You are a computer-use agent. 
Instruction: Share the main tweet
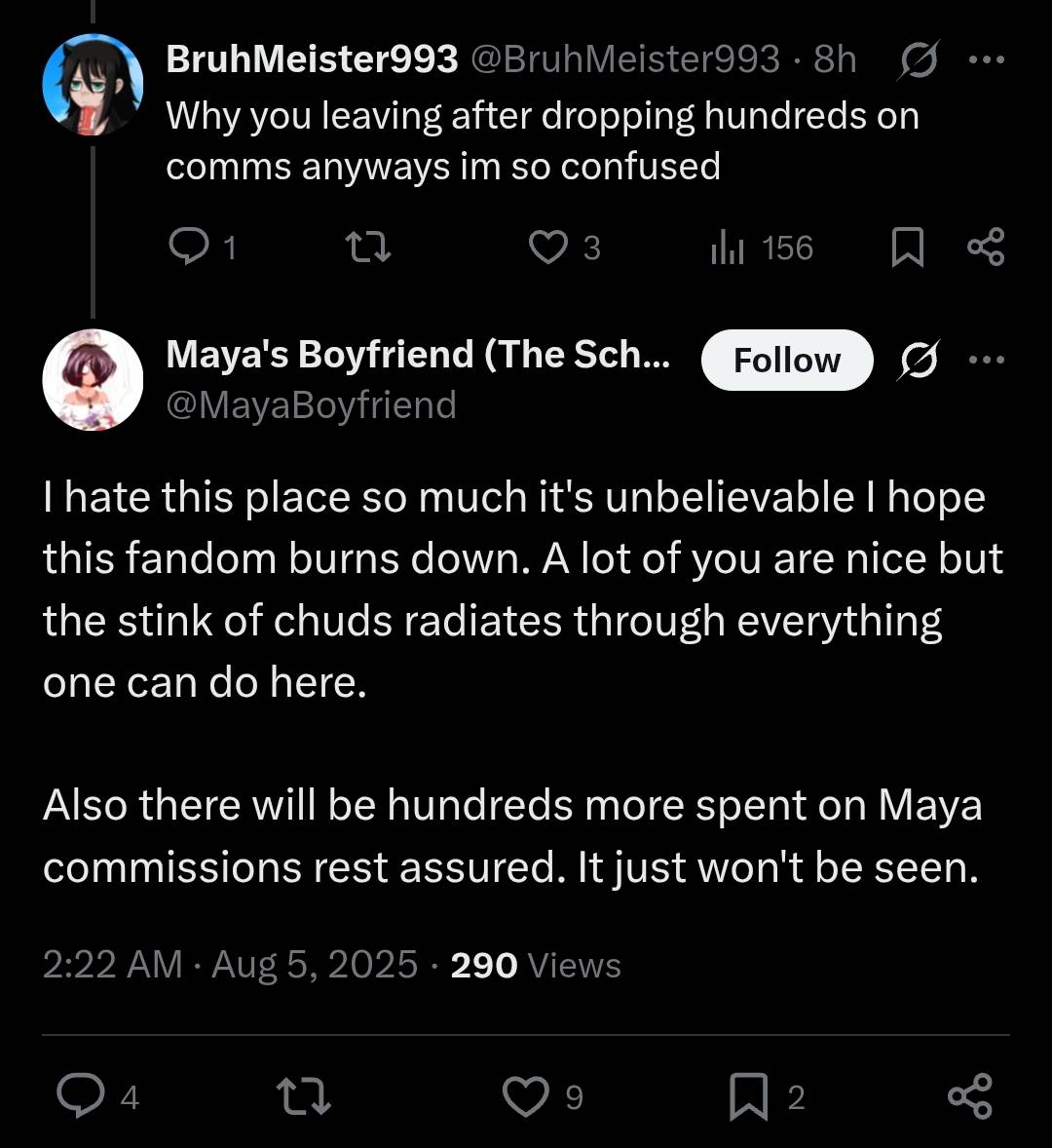[969, 1096]
